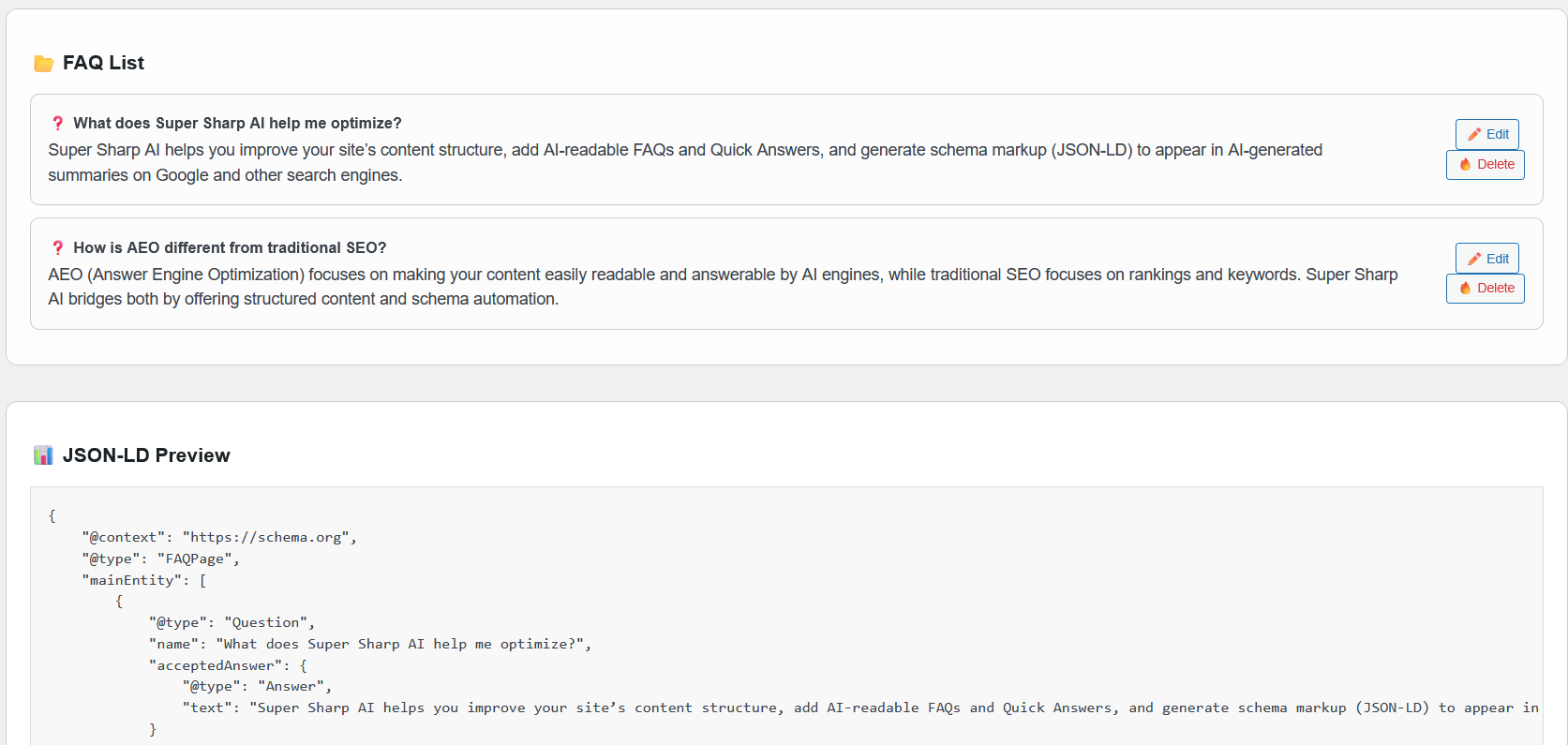
Task: Click the "acceptedAnswer" line in the JSON code
Action: point(228,666)
